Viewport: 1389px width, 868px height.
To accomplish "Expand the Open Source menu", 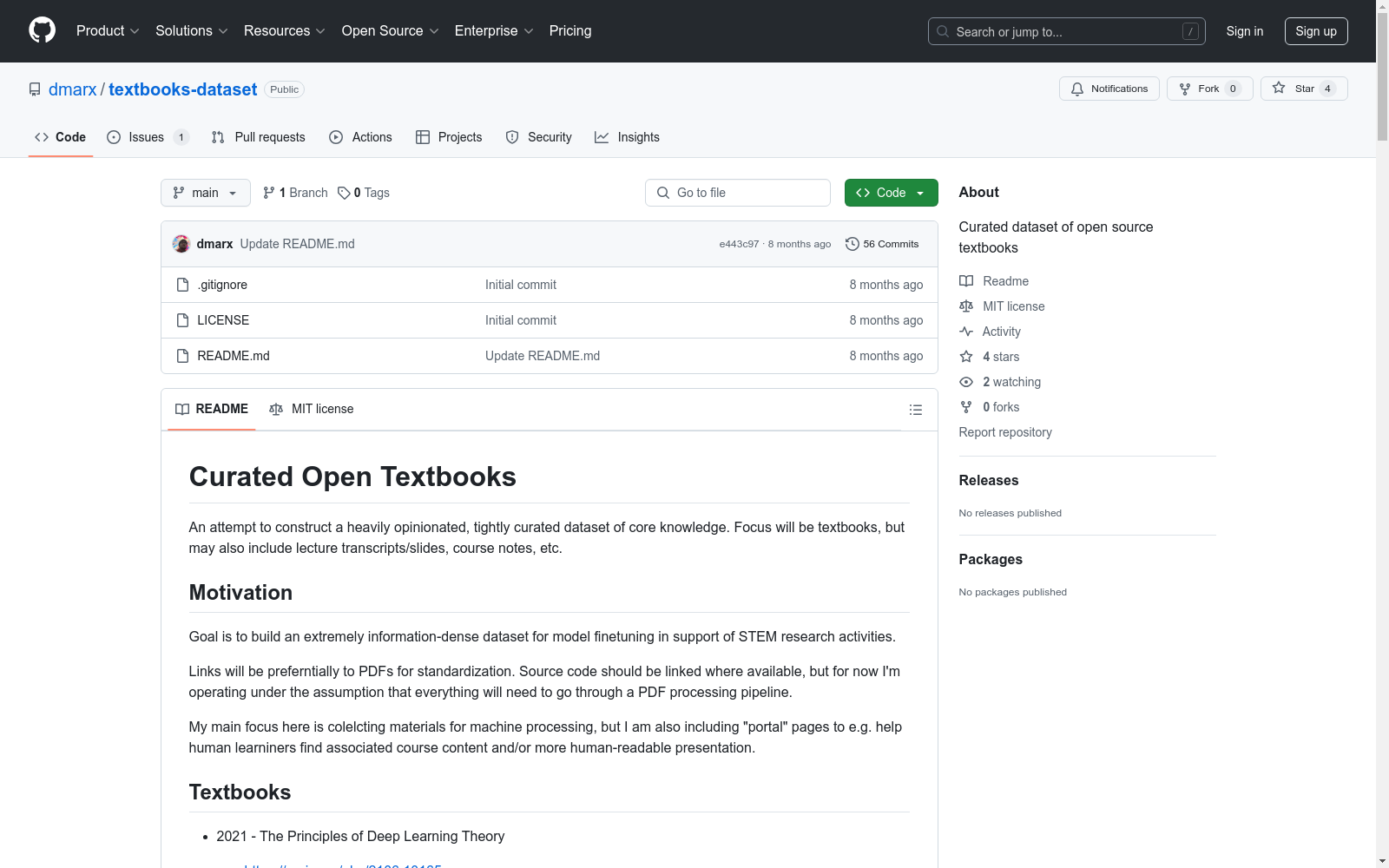I will tap(391, 30).
